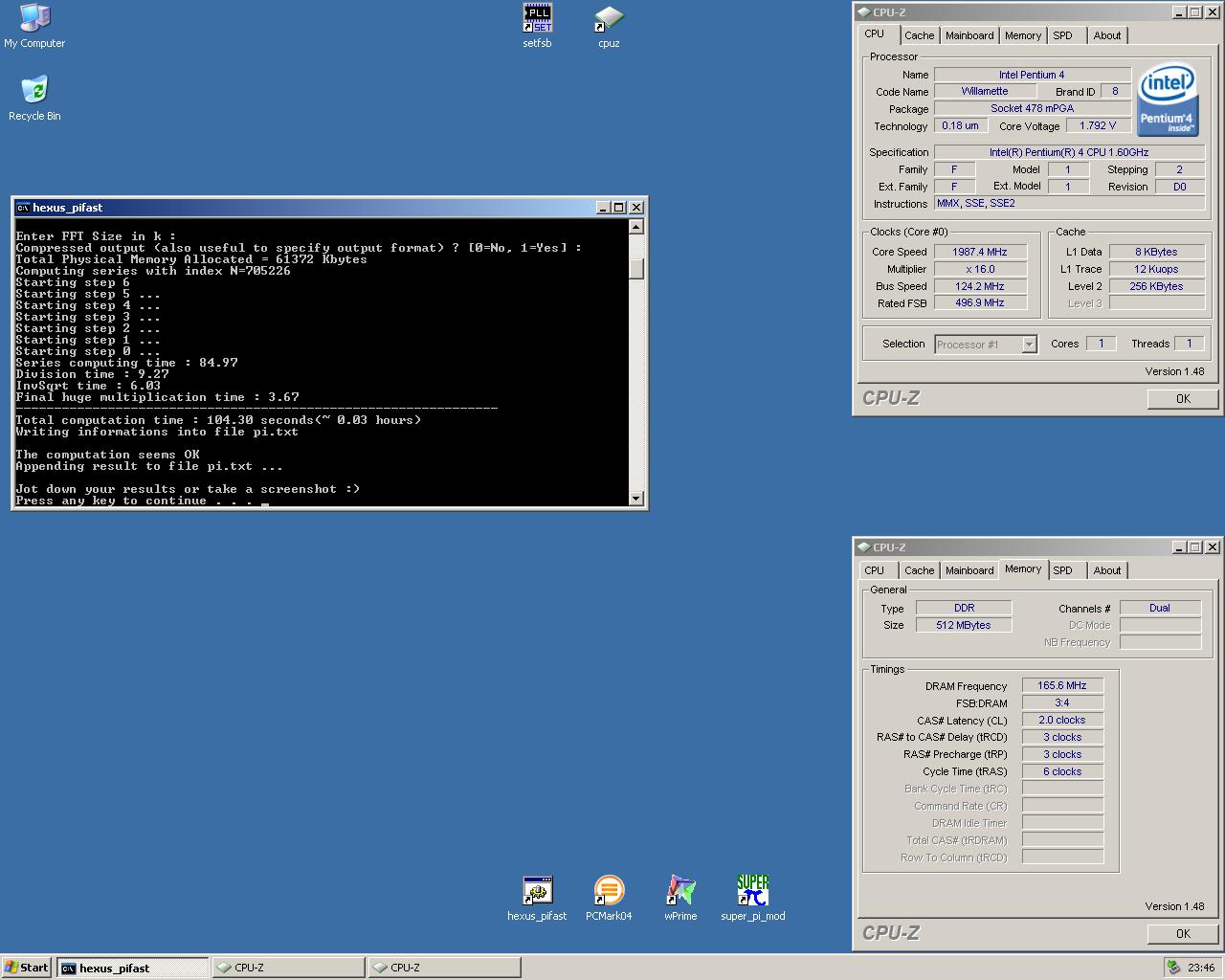Click the taskbar clock showing 23:46
Viewport: 1225px width, 980px height.
[x=1201, y=968]
